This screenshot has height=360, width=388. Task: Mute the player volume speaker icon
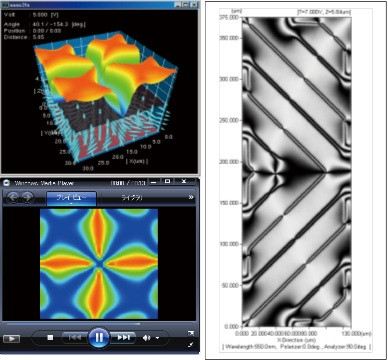[146, 338]
